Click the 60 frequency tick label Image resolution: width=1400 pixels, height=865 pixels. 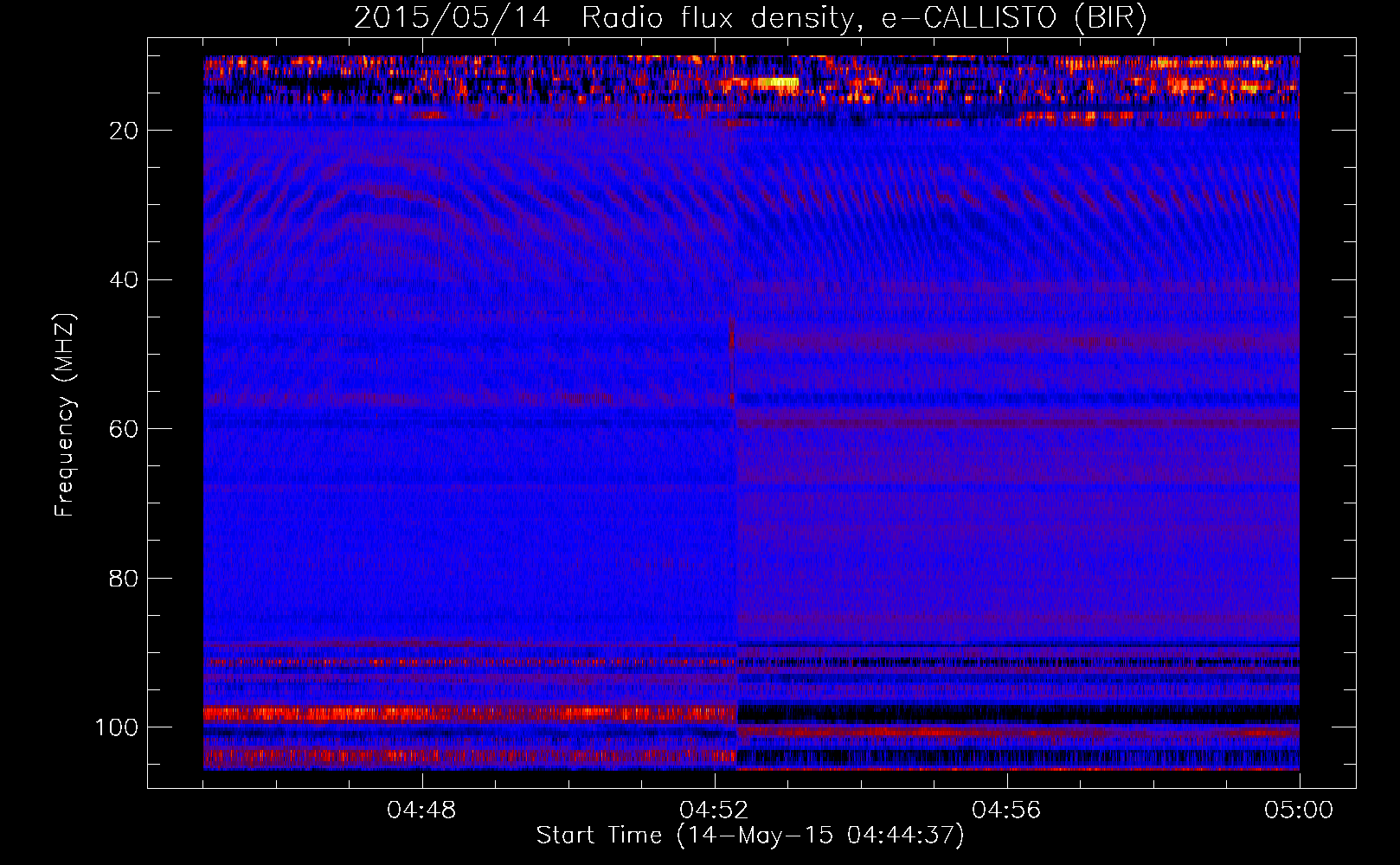click(124, 429)
